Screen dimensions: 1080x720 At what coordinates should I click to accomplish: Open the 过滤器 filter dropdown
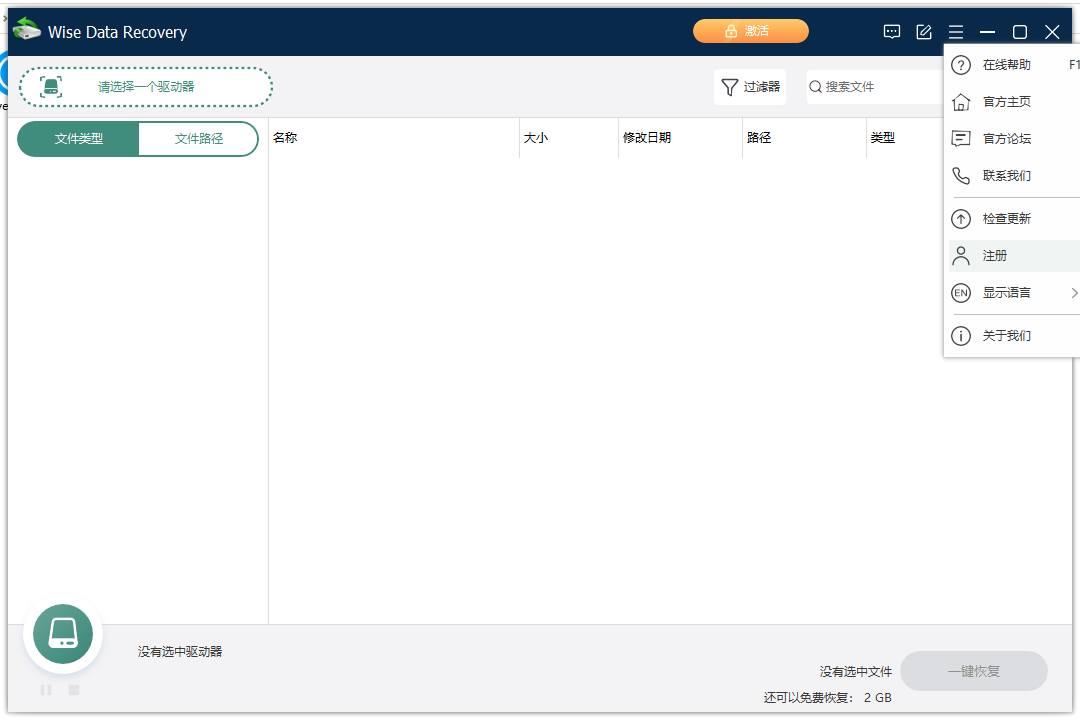[750, 87]
